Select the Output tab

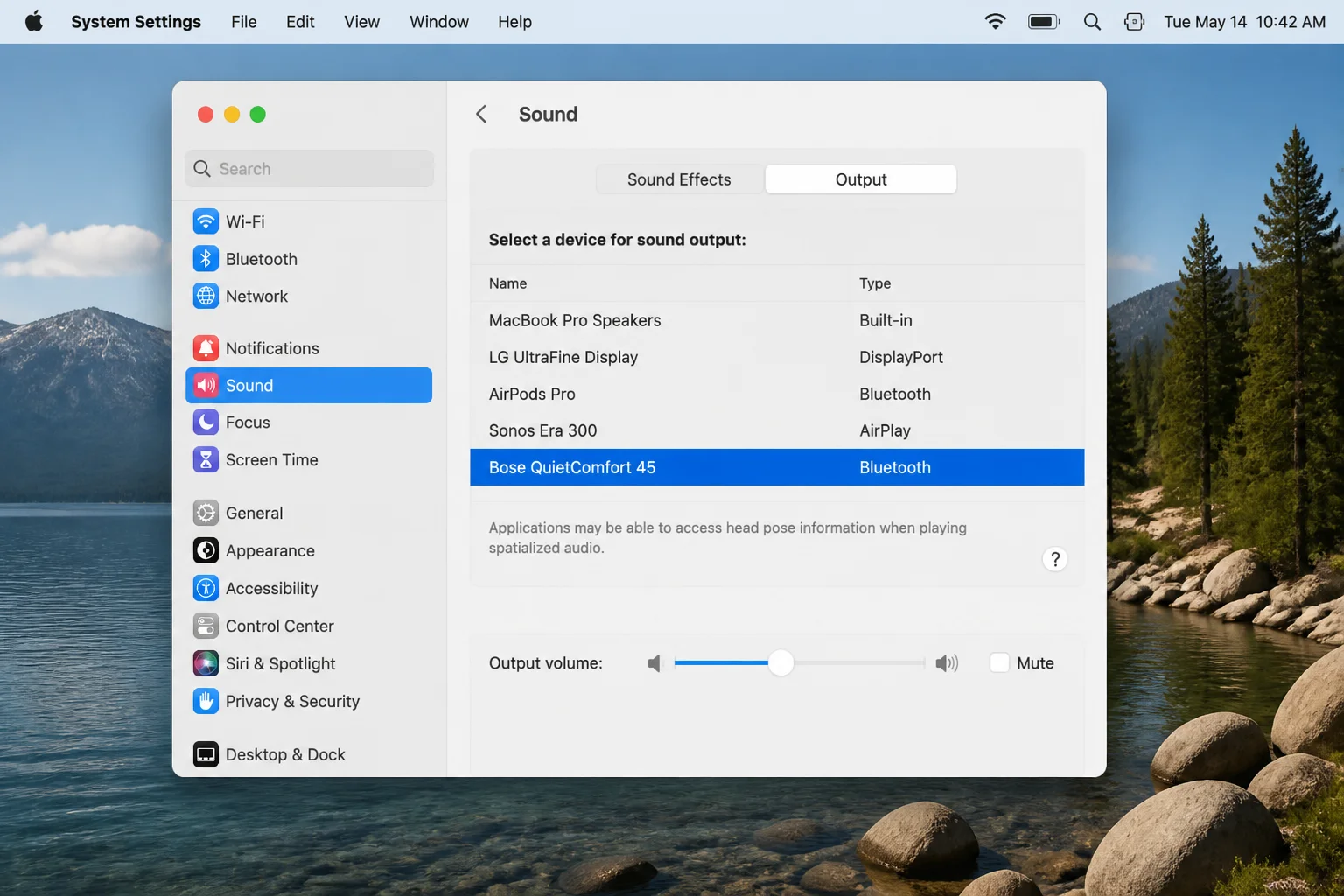pyautogui.click(x=861, y=179)
